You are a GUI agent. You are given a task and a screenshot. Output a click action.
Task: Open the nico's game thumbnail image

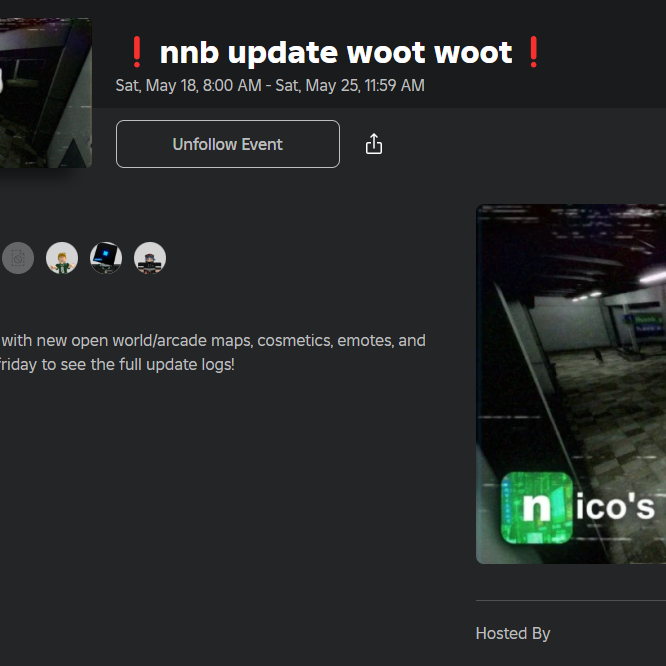pos(571,384)
